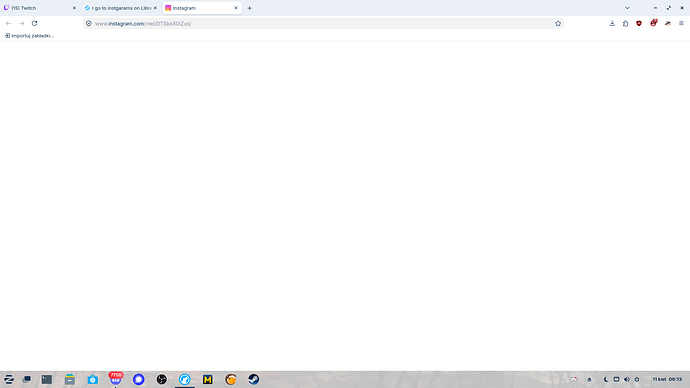Bookmark this page with the star icon
The height and width of the screenshot is (388, 690).
tap(558, 23)
